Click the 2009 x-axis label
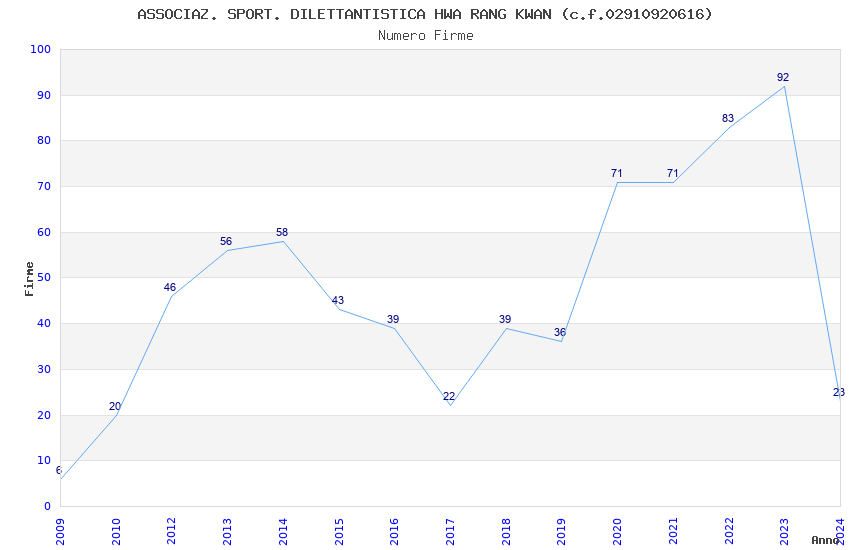Viewport: 850px width, 550px height. [x=60, y=532]
